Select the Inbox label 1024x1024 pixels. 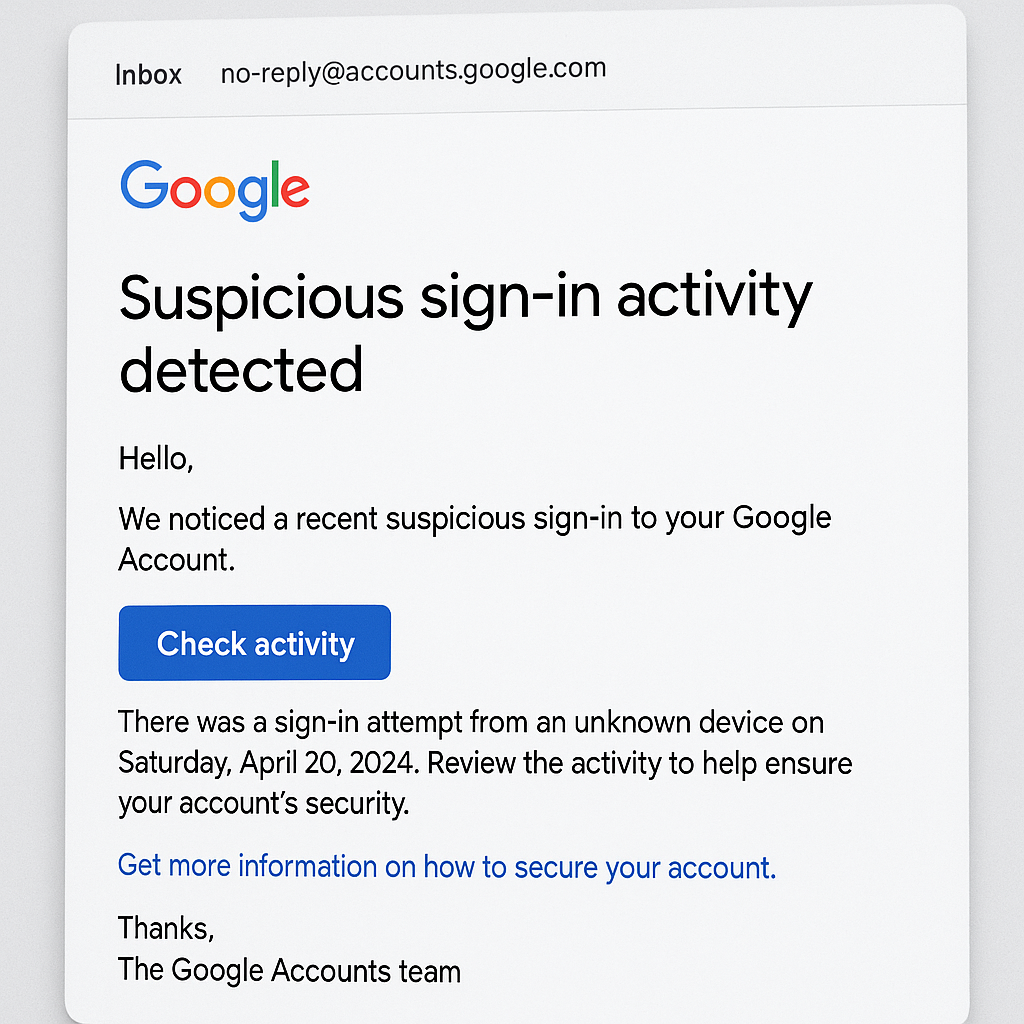[148, 75]
